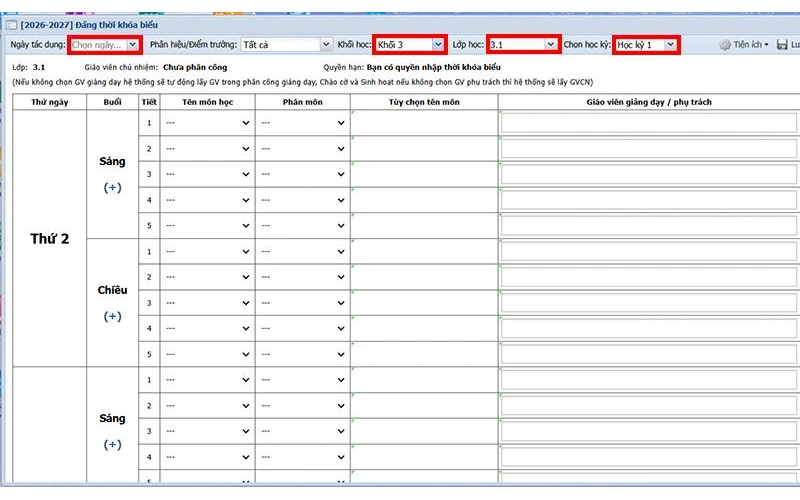Click the 'Phân môn' column header
Viewport: 800px width, 500px height.
(x=303, y=102)
